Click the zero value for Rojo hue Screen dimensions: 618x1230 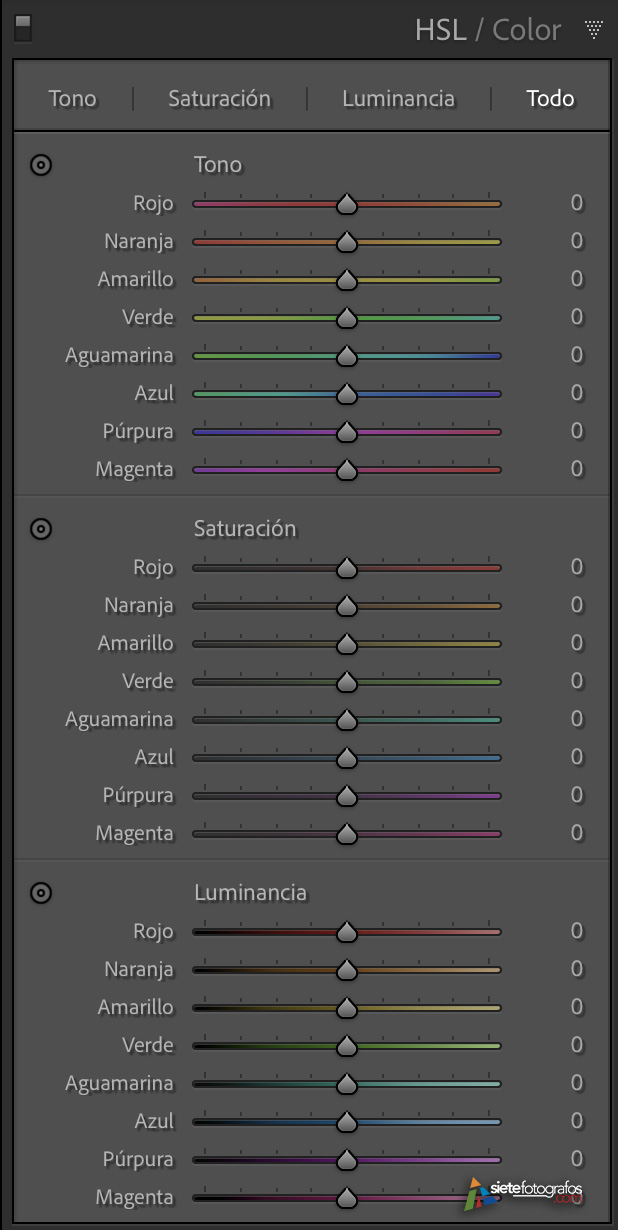click(577, 203)
